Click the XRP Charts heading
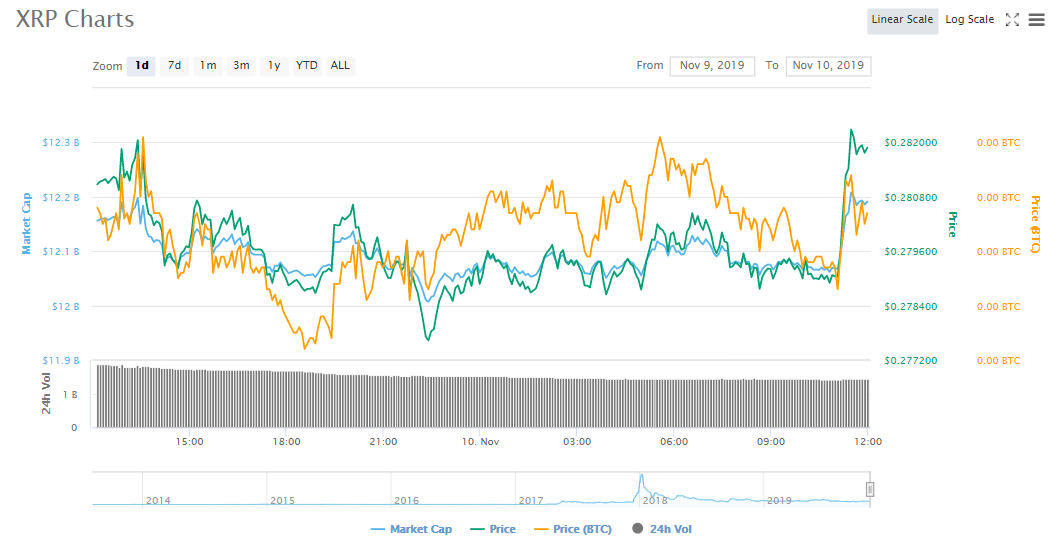Screen dimensions: 1062x544 (75, 19)
